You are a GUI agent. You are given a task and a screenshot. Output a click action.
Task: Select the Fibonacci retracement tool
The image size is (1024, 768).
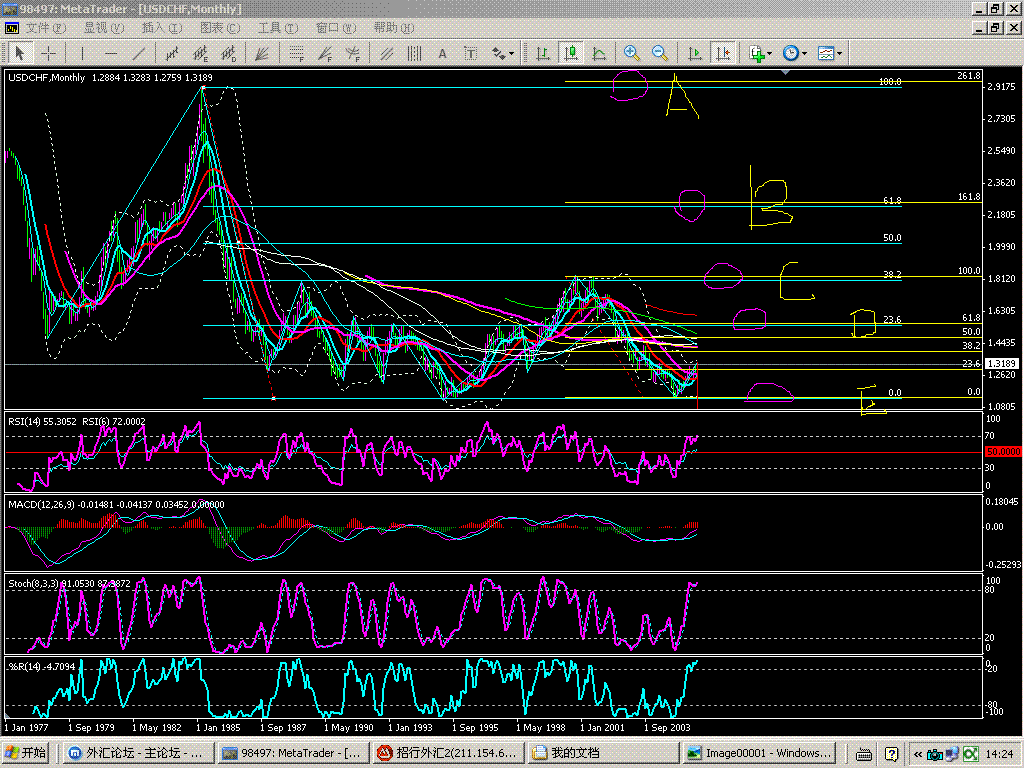(296, 53)
